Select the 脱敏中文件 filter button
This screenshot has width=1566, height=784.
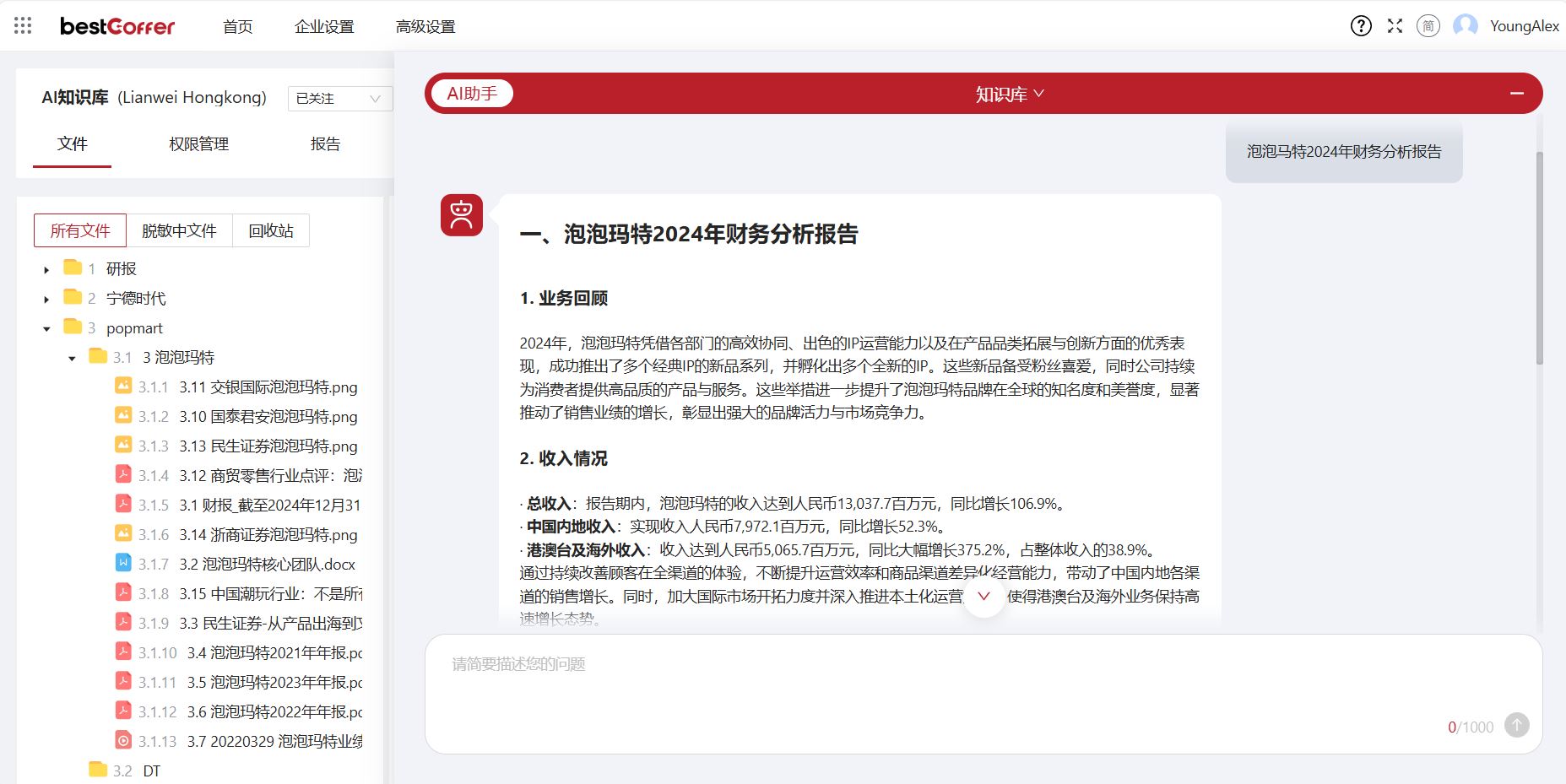[x=179, y=230]
